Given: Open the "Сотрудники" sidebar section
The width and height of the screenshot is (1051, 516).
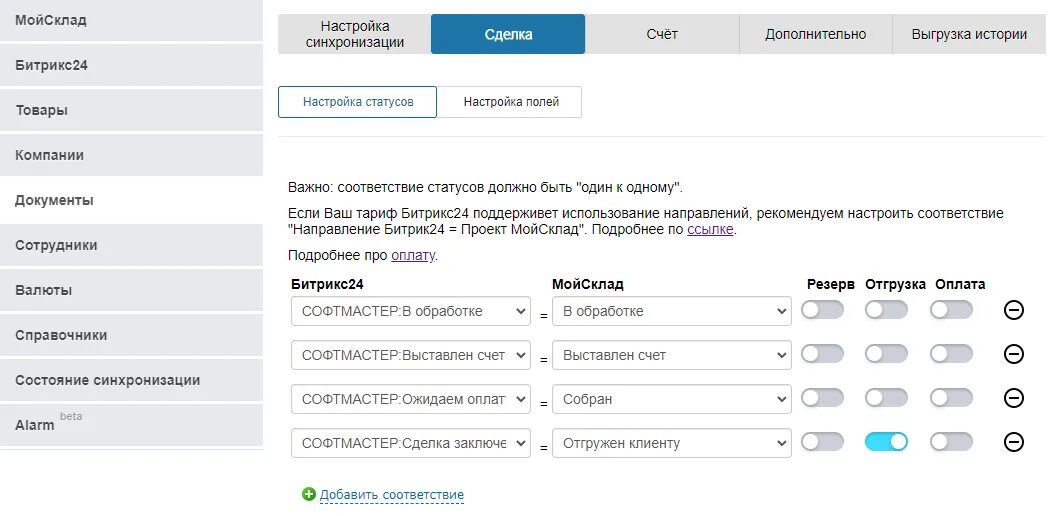Looking at the screenshot, I should (x=131, y=245).
